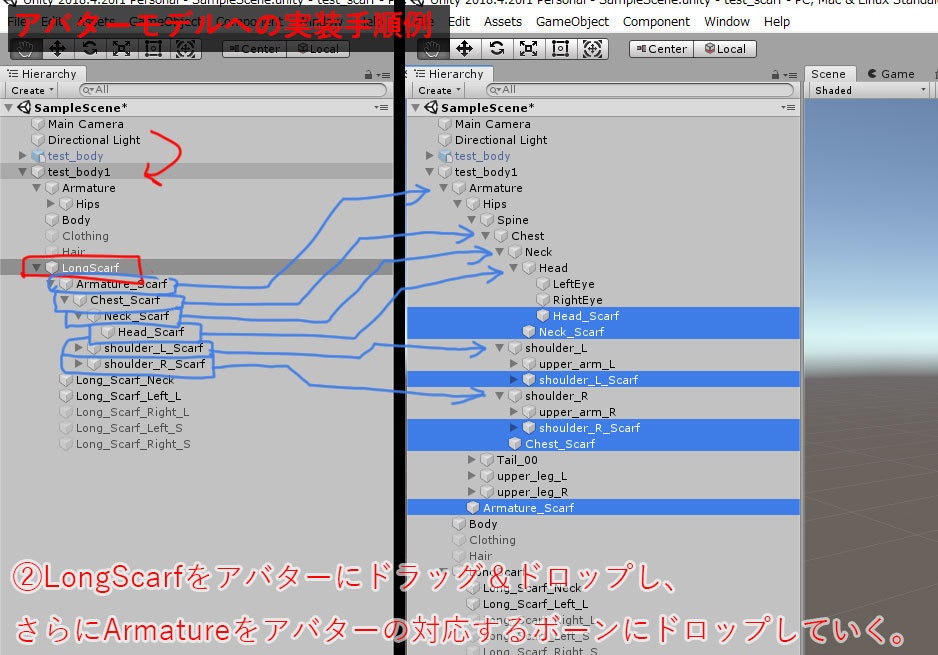Viewport: 938px width, 655px height.
Task: Collapse Hips in the right hierarchy
Action: [458, 204]
